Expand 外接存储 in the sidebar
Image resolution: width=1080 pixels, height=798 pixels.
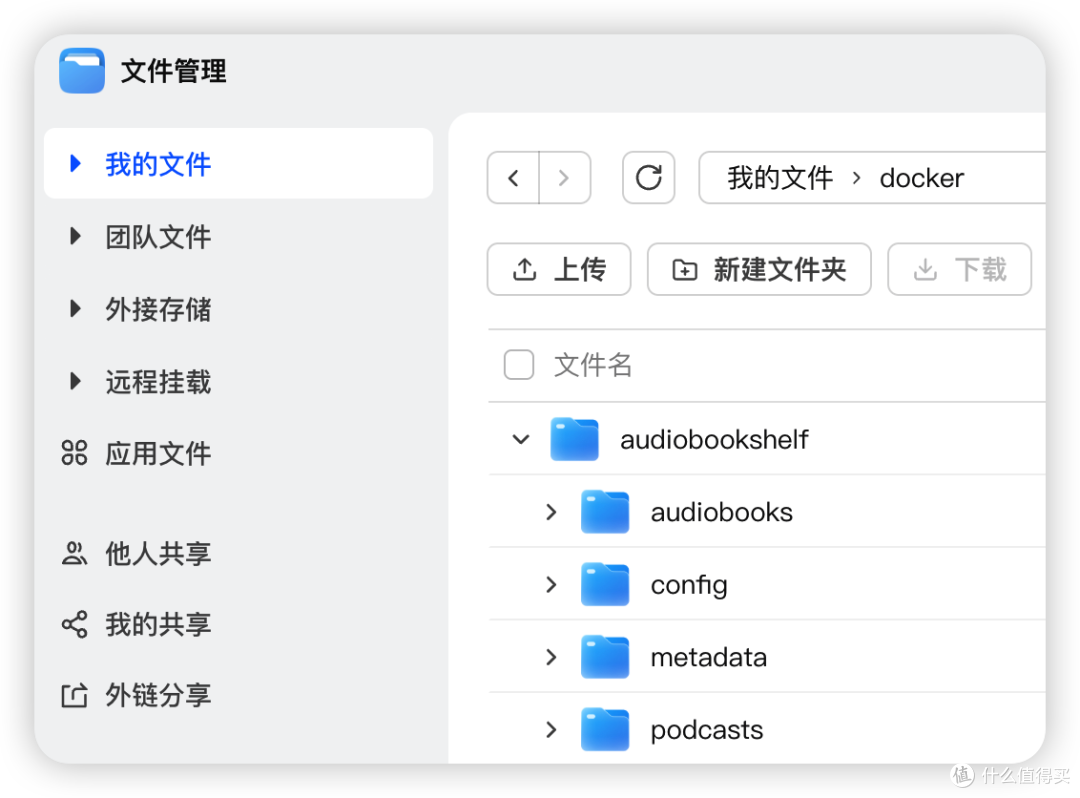coord(158,310)
